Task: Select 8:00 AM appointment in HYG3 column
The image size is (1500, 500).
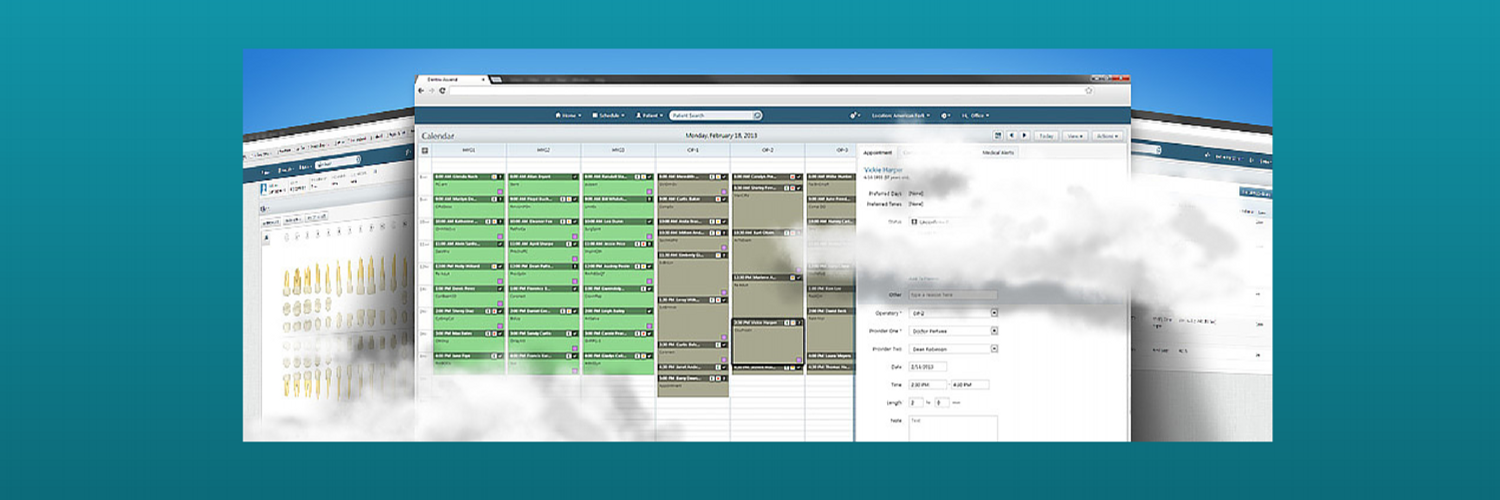Action: 619,186
